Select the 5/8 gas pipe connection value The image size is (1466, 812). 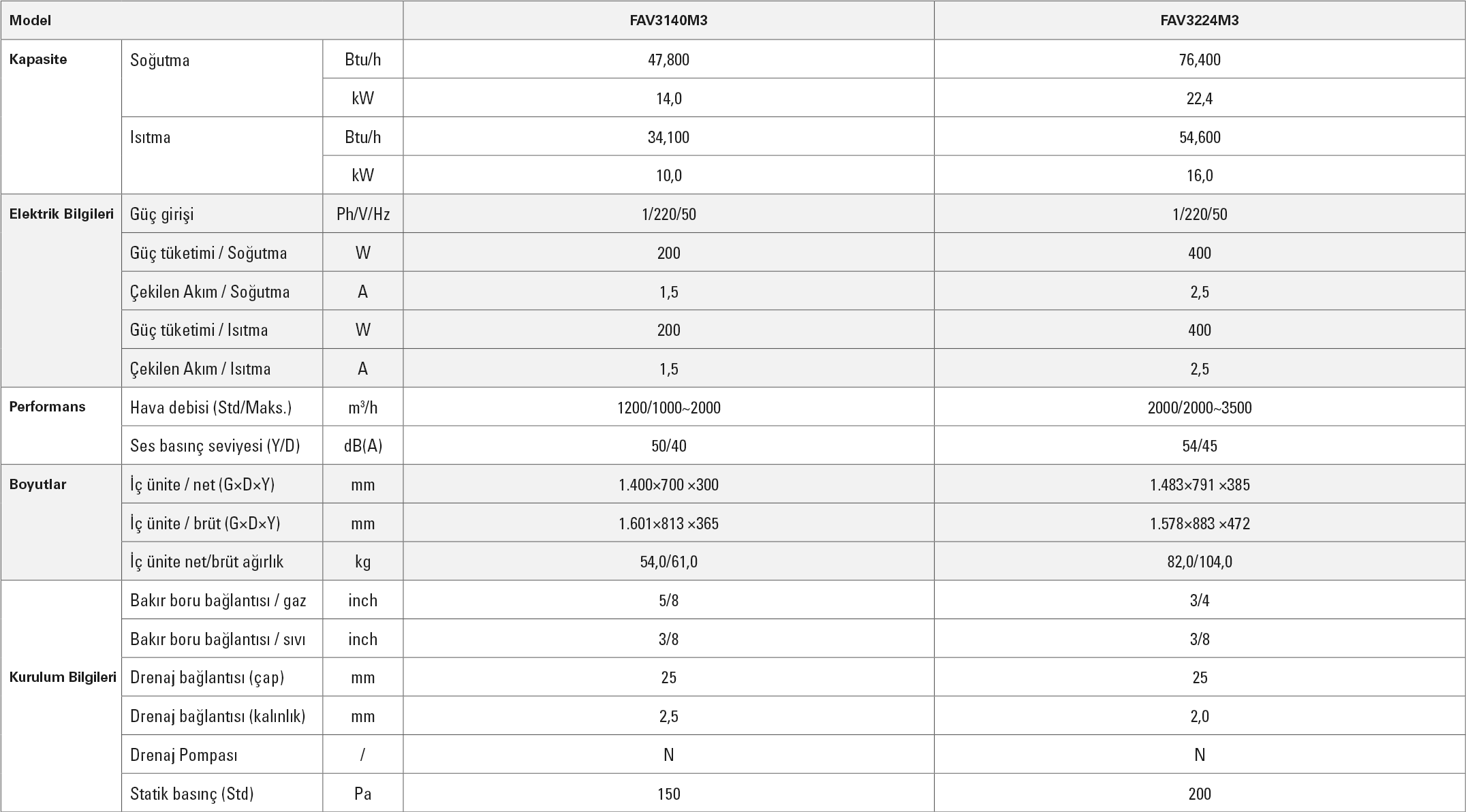[x=668, y=601]
